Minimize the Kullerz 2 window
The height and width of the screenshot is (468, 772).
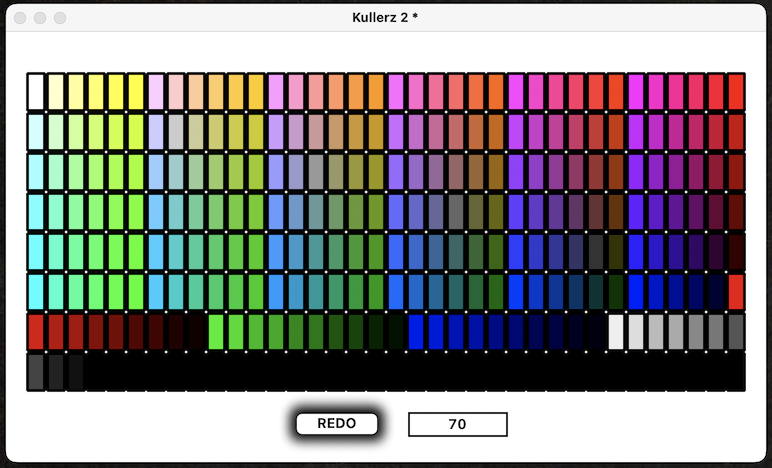[40, 18]
